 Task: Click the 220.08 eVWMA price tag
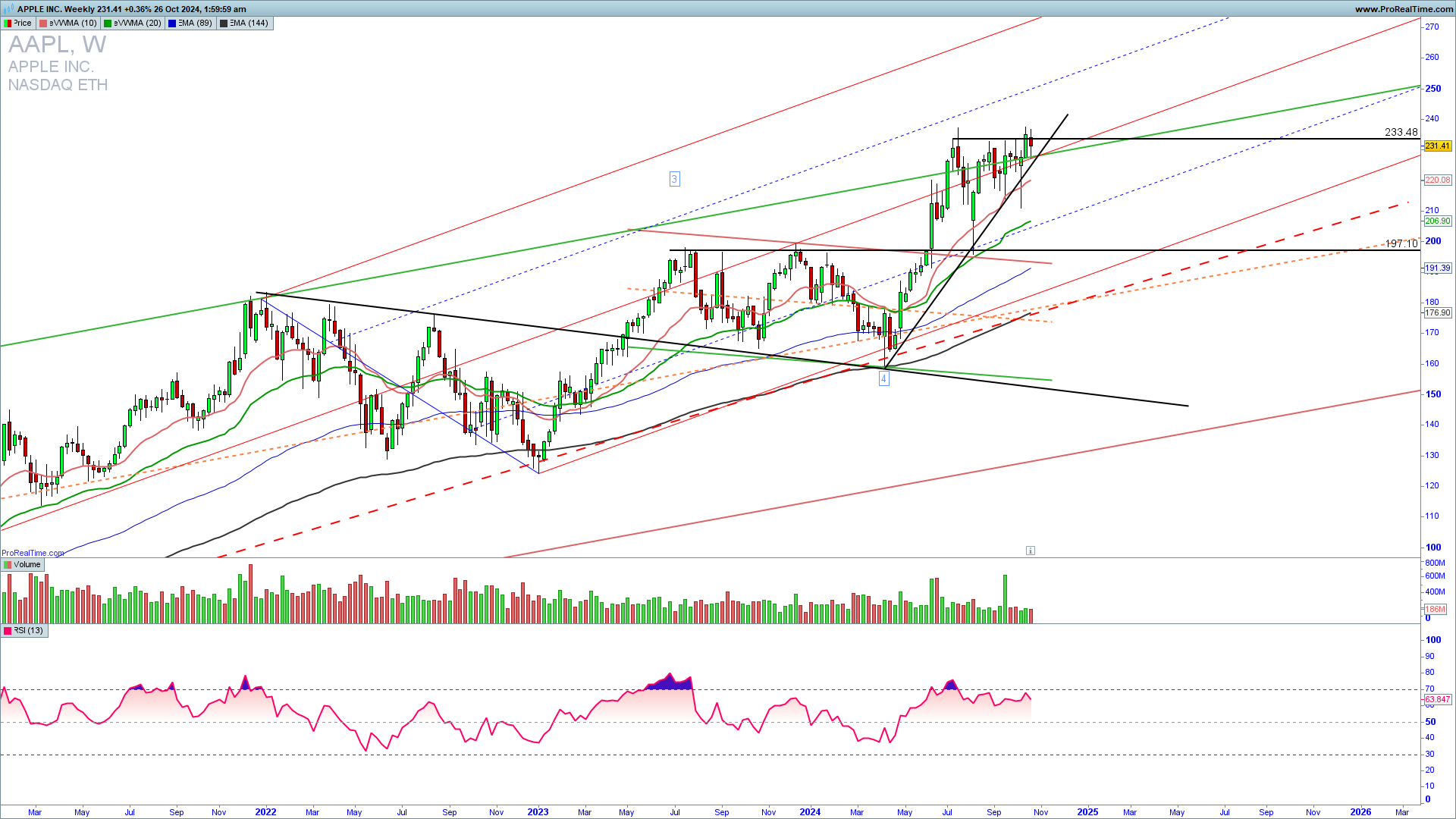pyautogui.click(x=1437, y=180)
